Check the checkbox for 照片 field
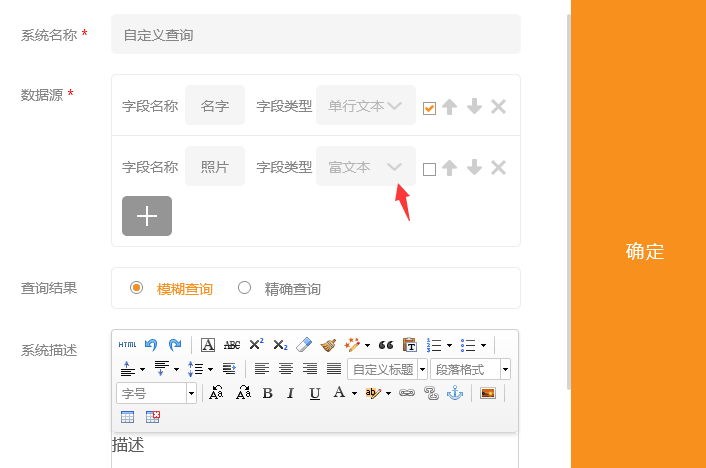The width and height of the screenshot is (706, 468). coord(429,169)
